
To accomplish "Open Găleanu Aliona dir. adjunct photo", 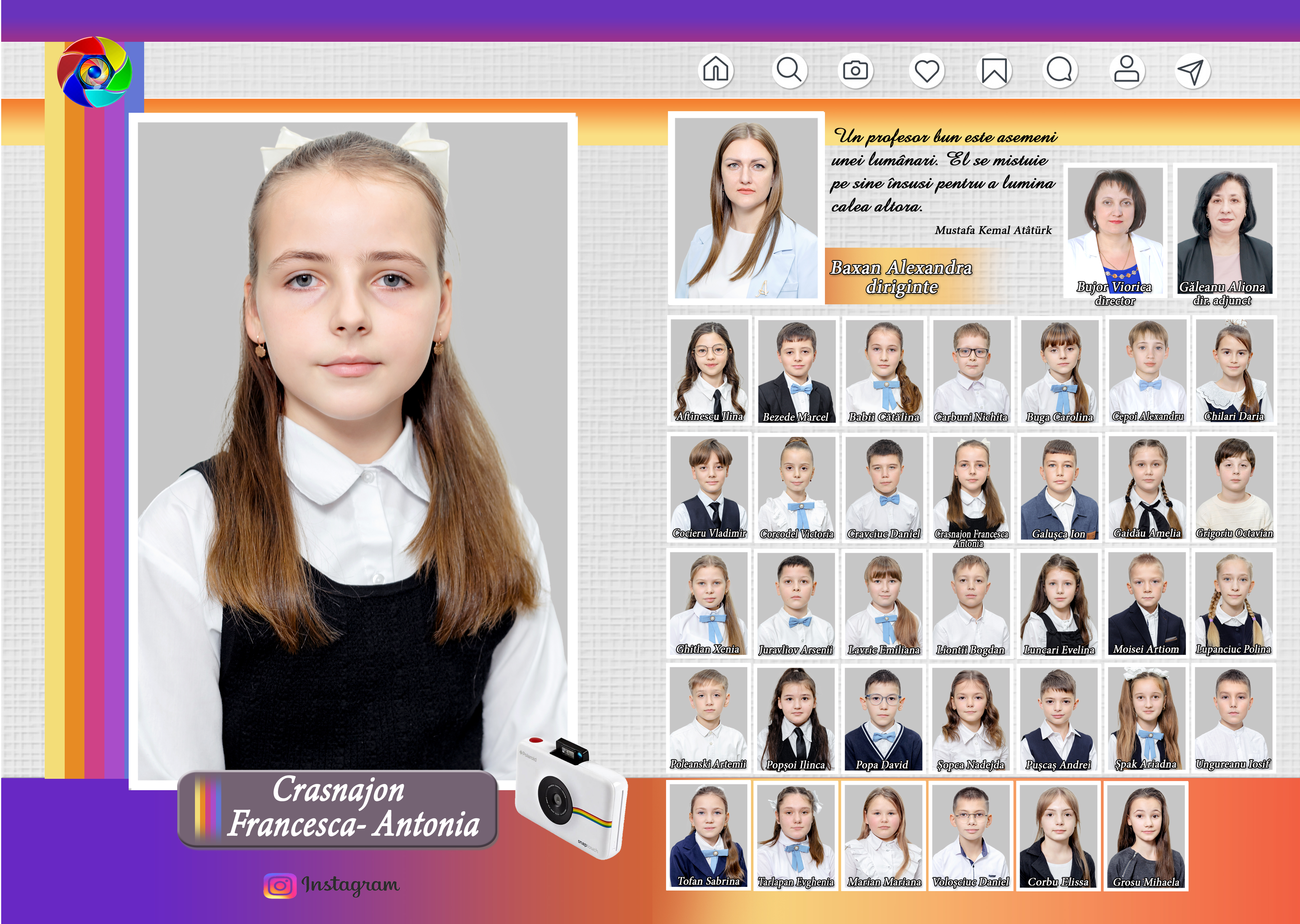I will coord(1224,230).
